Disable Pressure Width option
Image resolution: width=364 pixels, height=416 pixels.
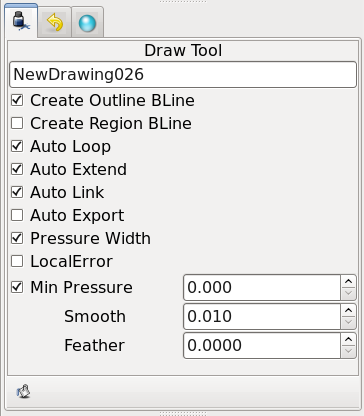[17, 238]
